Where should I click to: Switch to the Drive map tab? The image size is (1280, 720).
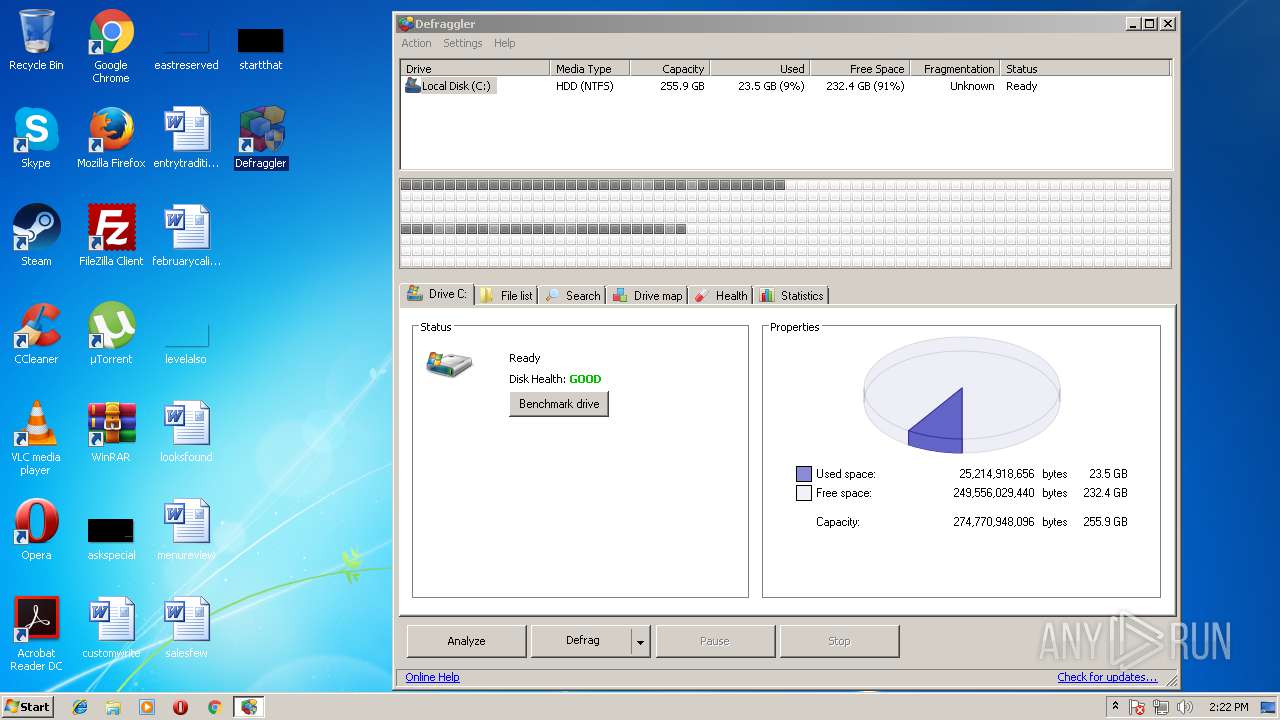point(647,295)
